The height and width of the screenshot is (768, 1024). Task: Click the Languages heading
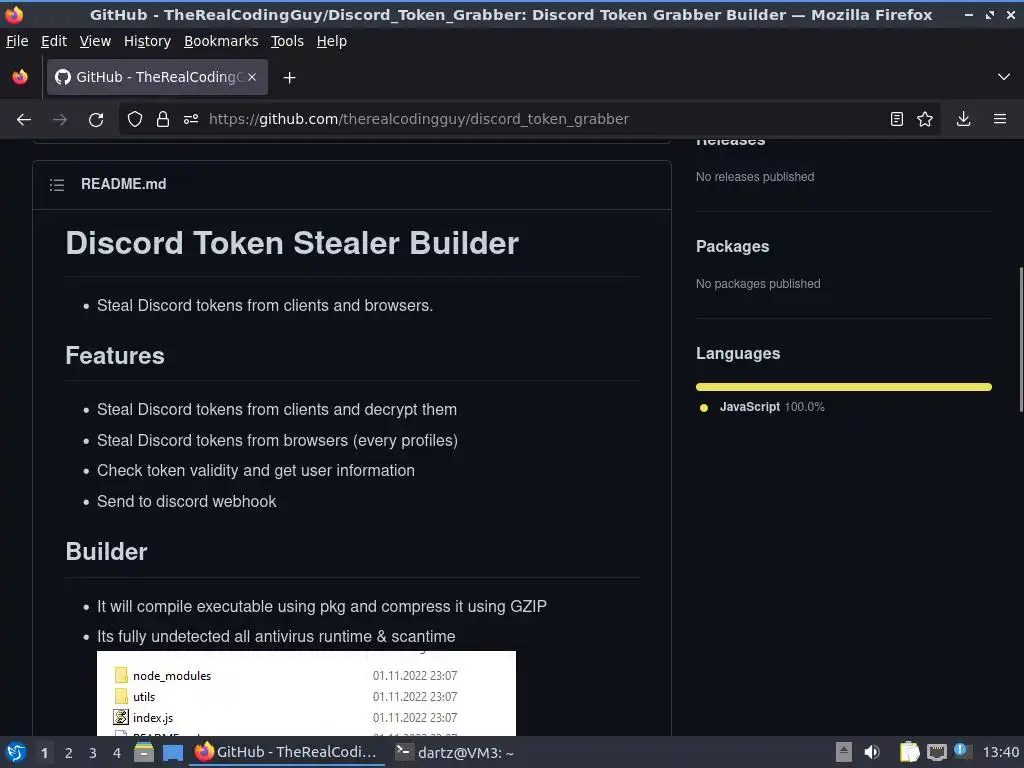[738, 353]
